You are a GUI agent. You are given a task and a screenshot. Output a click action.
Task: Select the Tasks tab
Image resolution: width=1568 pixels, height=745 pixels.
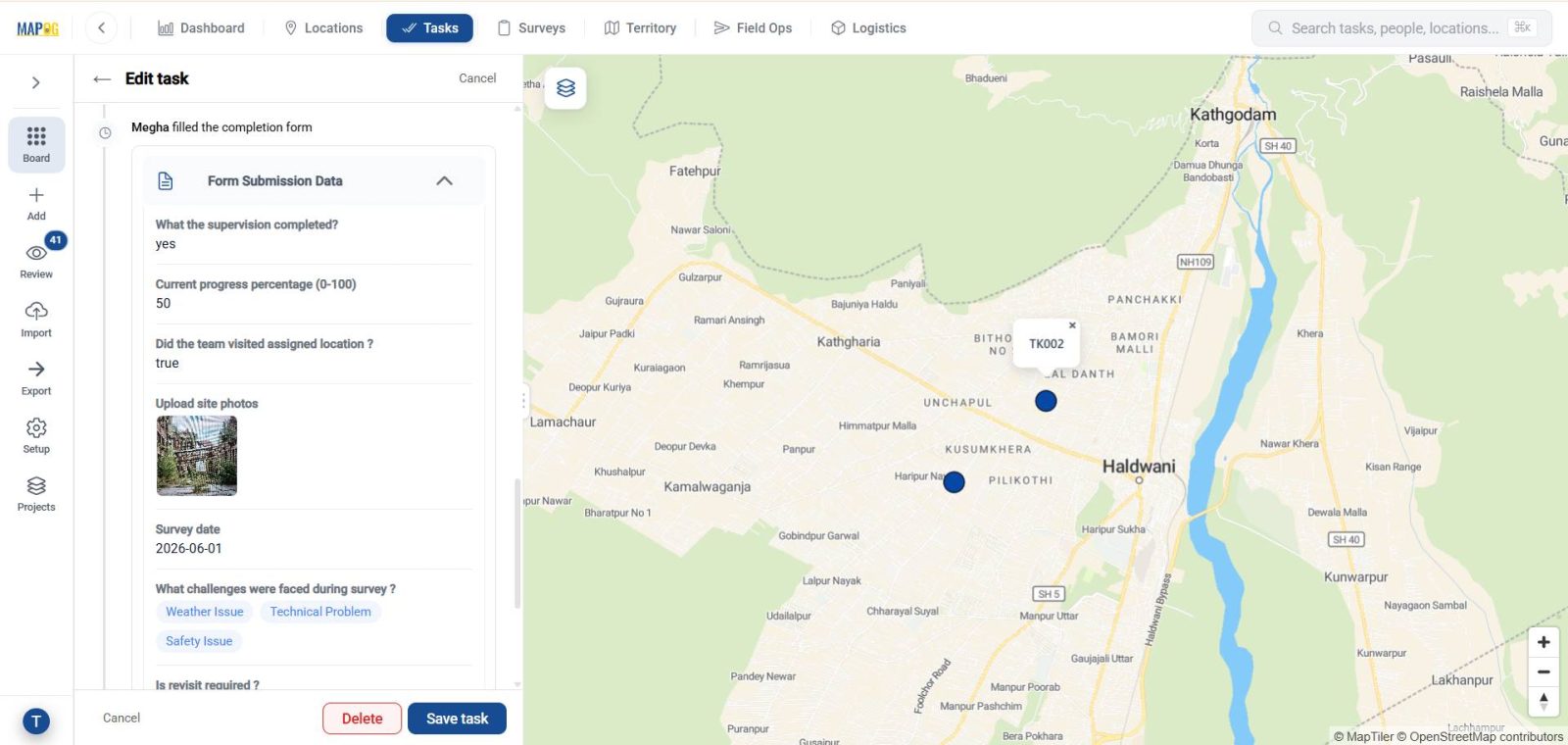(429, 27)
